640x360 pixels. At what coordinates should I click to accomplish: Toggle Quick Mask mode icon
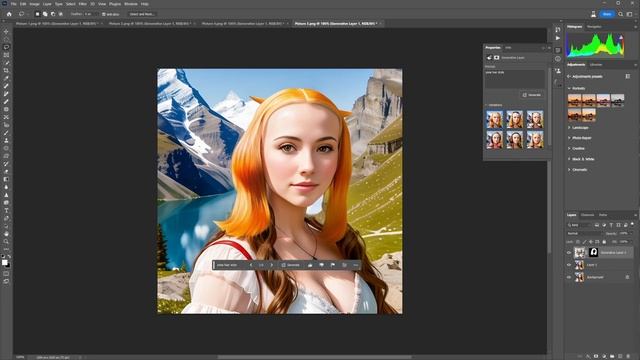[x=6, y=273]
